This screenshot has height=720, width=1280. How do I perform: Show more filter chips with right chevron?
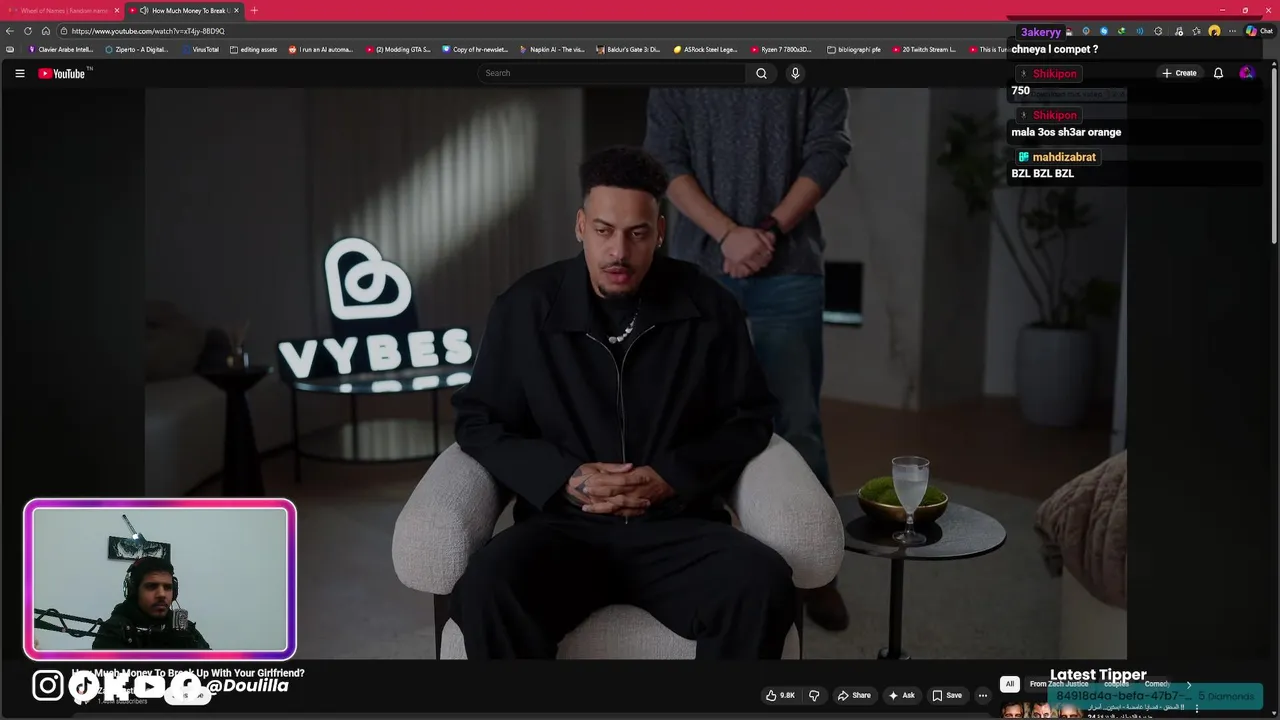click(1188, 684)
